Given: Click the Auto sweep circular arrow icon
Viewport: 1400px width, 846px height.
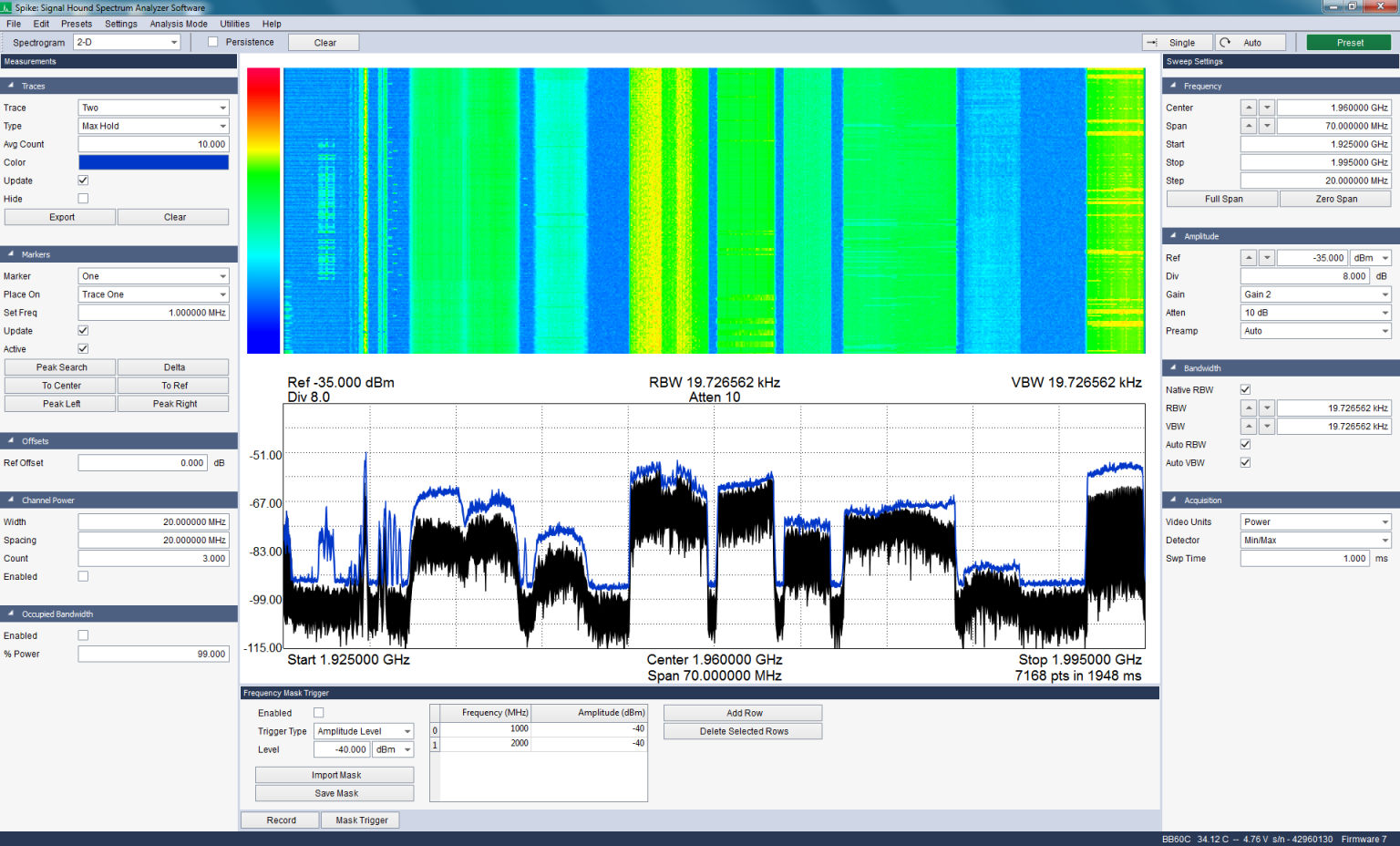Looking at the screenshot, I should point(1226,43).
